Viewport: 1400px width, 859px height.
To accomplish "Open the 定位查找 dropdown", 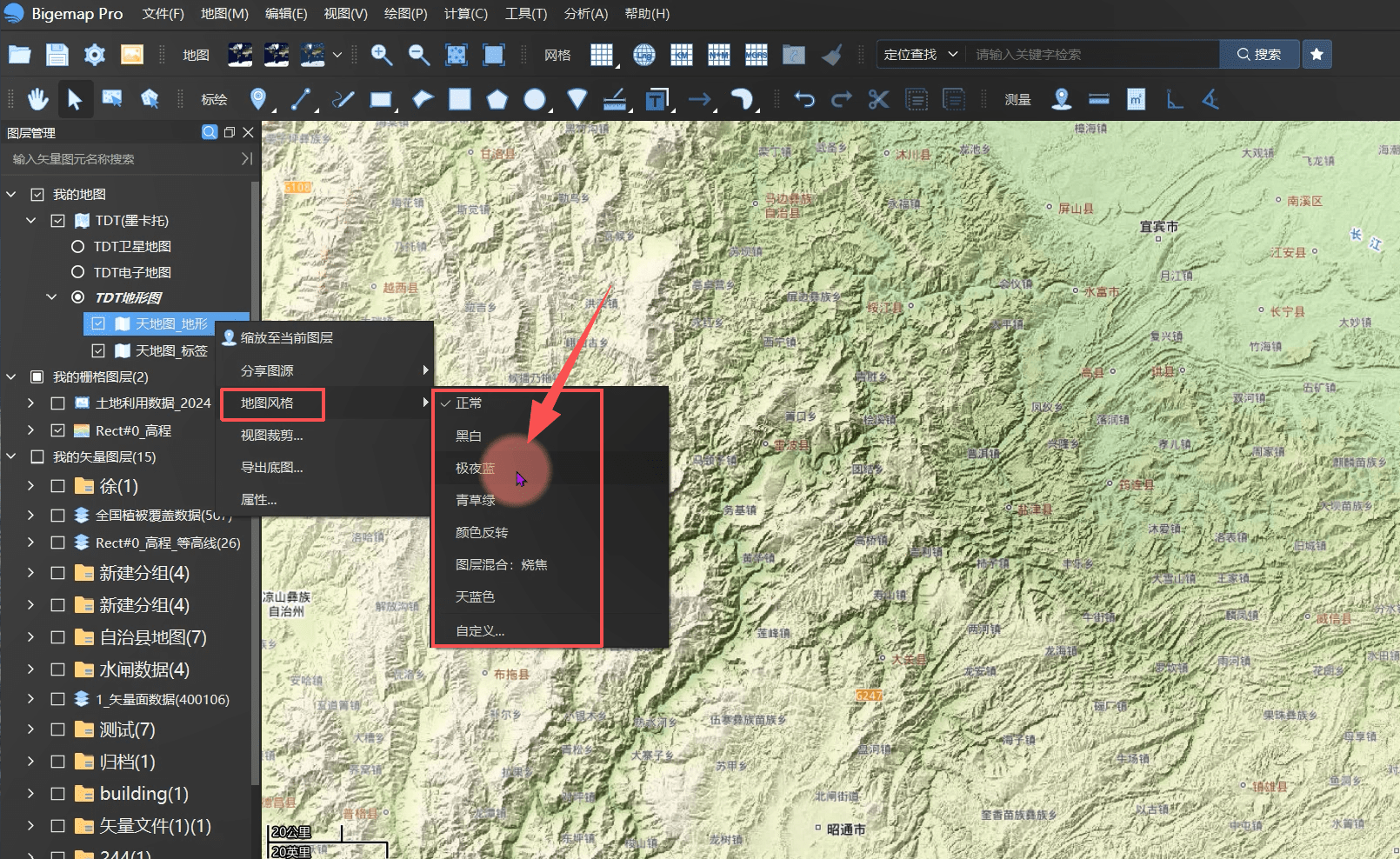I will pos(920,54).
